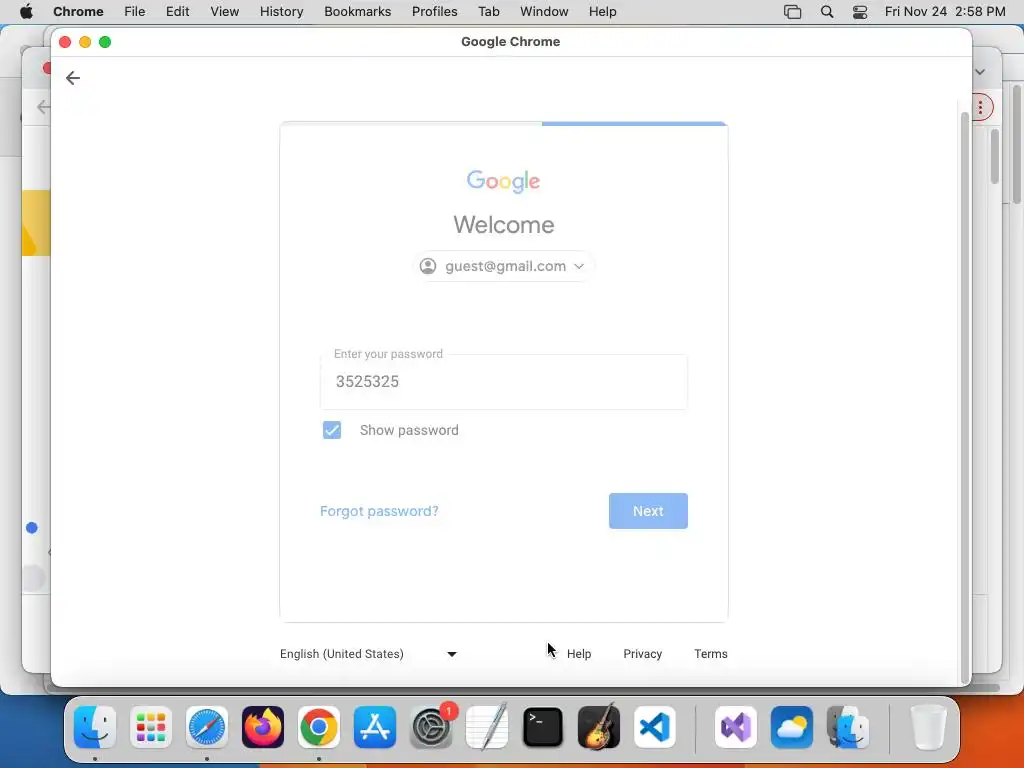Open the Profiles menu
This screenshot has height=768, width=1024.
(435, 12)
